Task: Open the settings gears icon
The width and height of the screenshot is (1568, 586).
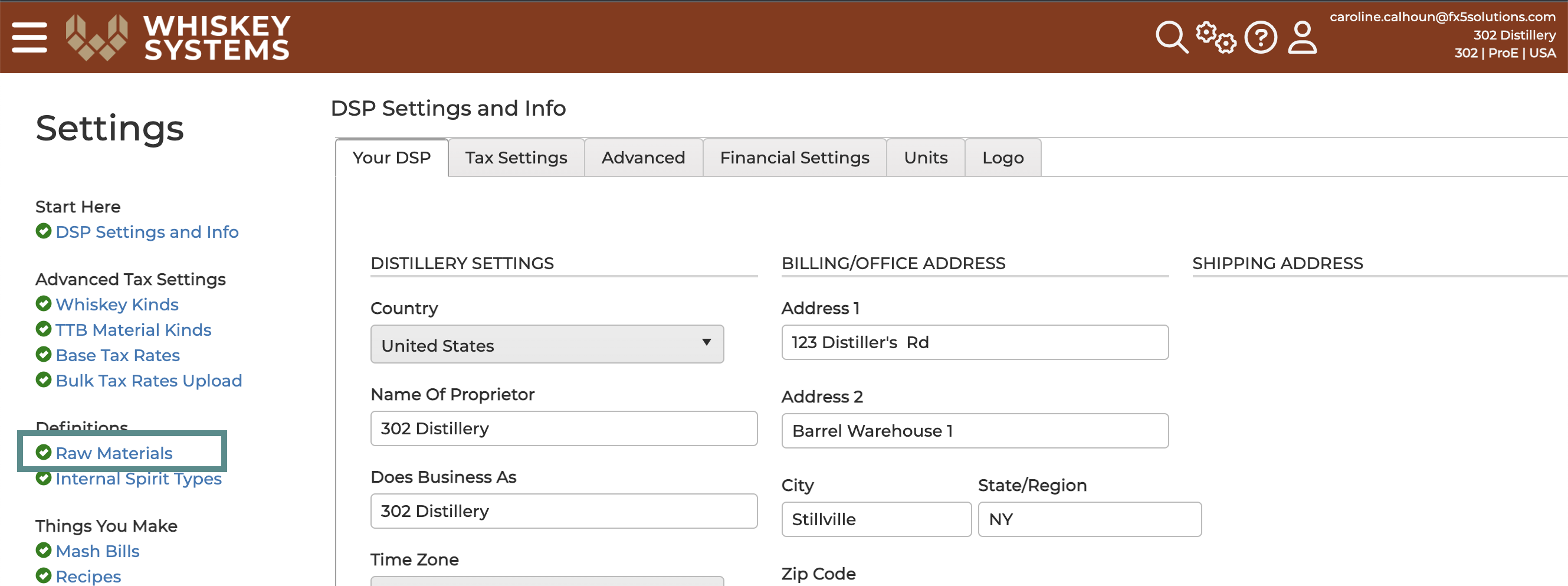Action: pos(1216,37)
